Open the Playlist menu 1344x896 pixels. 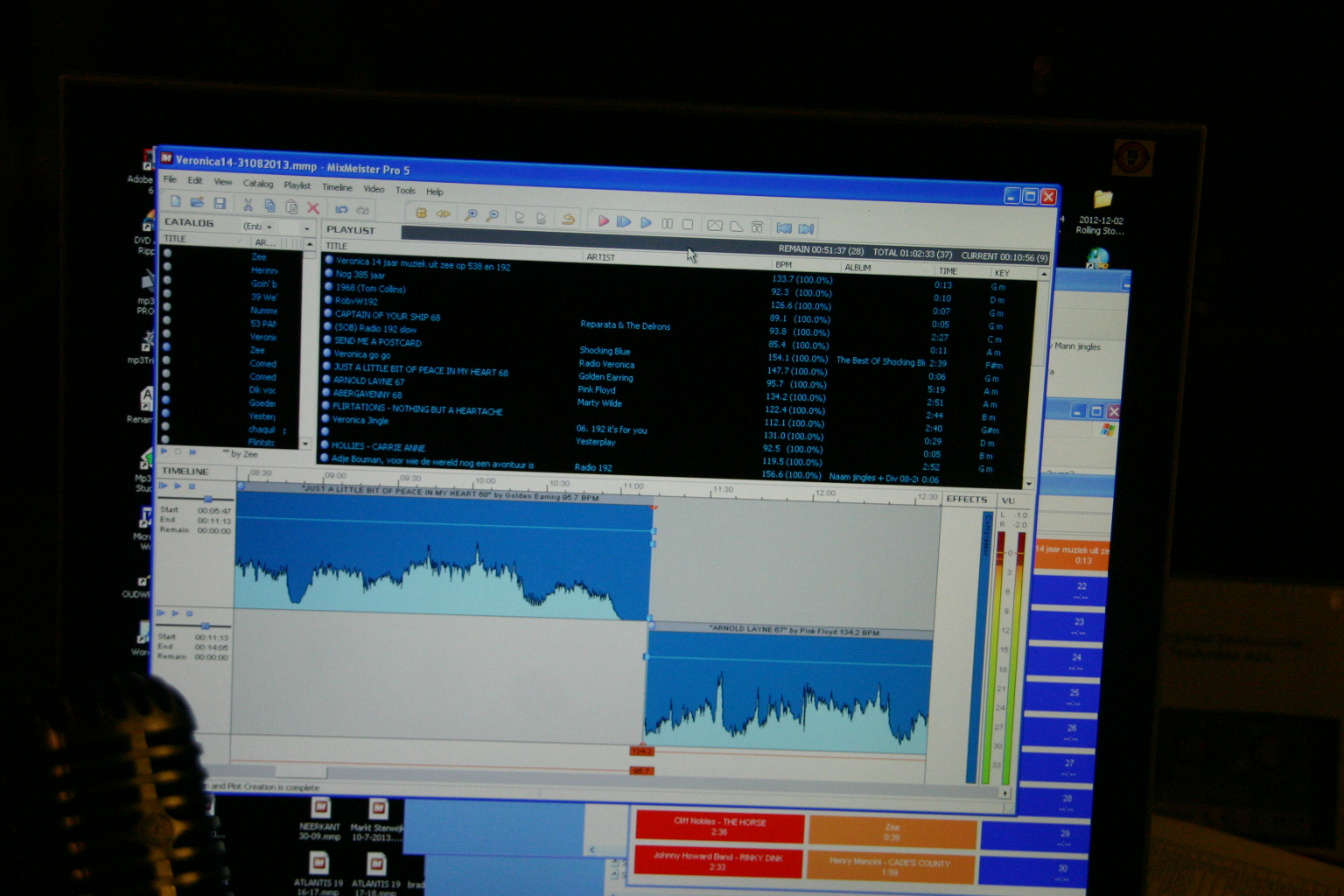coord(297,185)
